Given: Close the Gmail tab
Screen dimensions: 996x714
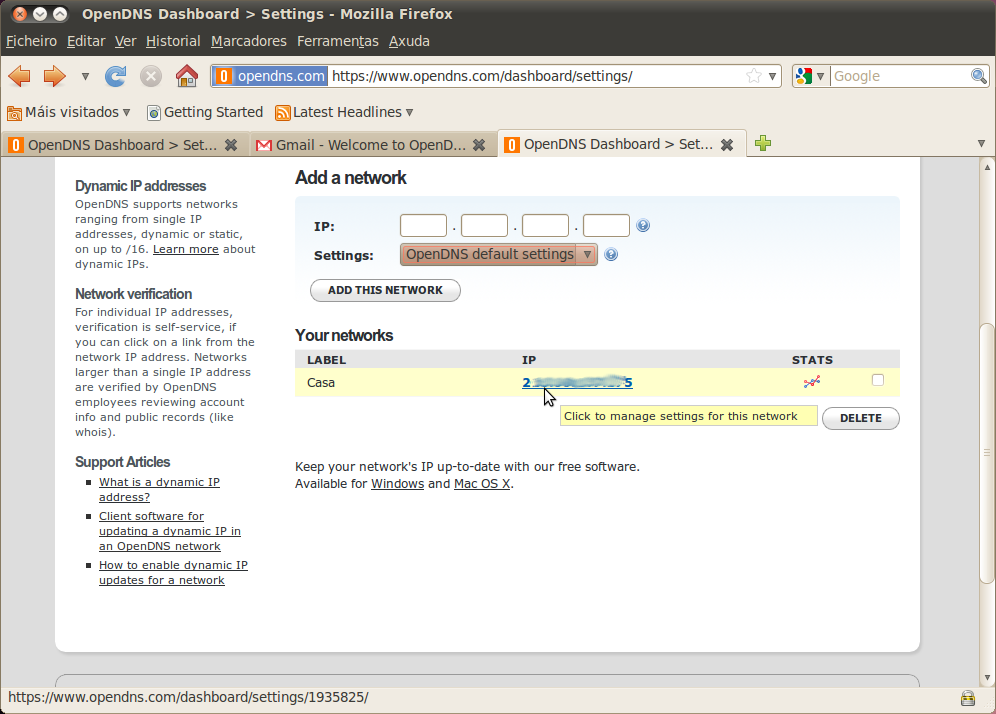Looking at the screenshot, I should pyautogui.click(x=479, y=145).
